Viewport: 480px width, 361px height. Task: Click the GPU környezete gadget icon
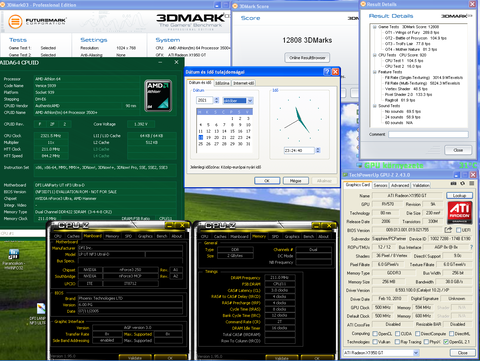pyautogui.click(x=359, y=165)
